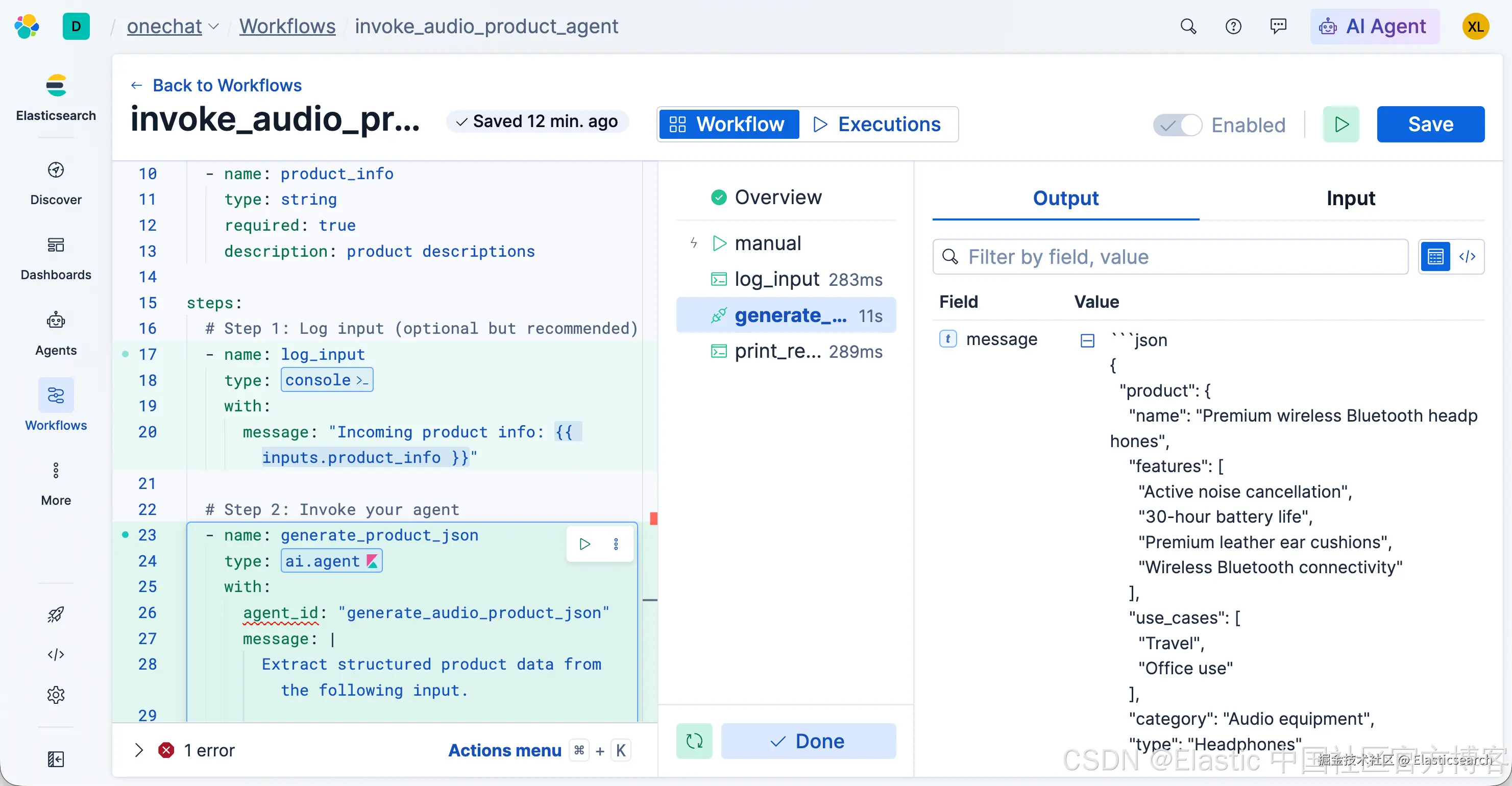The height and width of the screenshot is (786, 1512).
Task: Switch to the Executions tab
Action: point(877,124)
